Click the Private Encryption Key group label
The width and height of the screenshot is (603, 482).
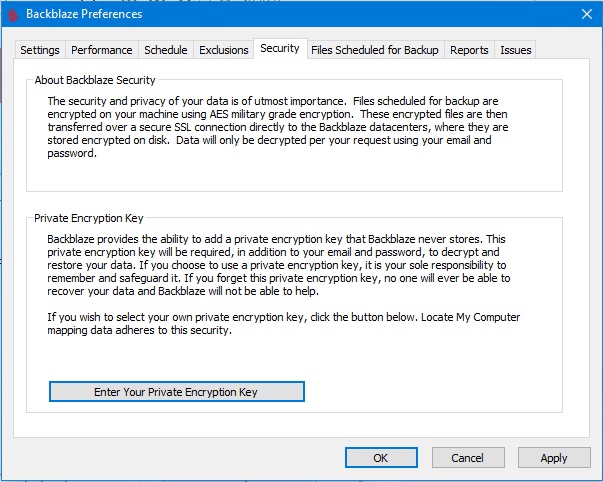pos(89,218)
